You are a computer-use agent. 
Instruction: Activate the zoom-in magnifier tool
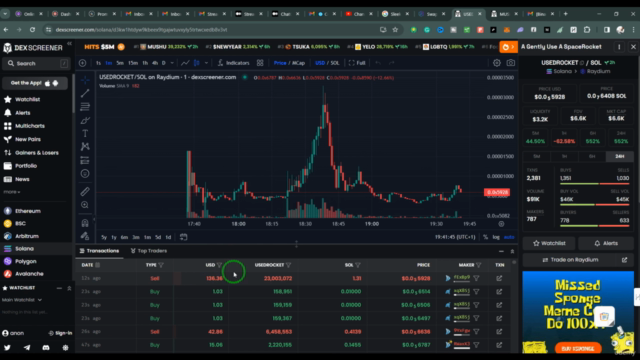pos(85,205)
